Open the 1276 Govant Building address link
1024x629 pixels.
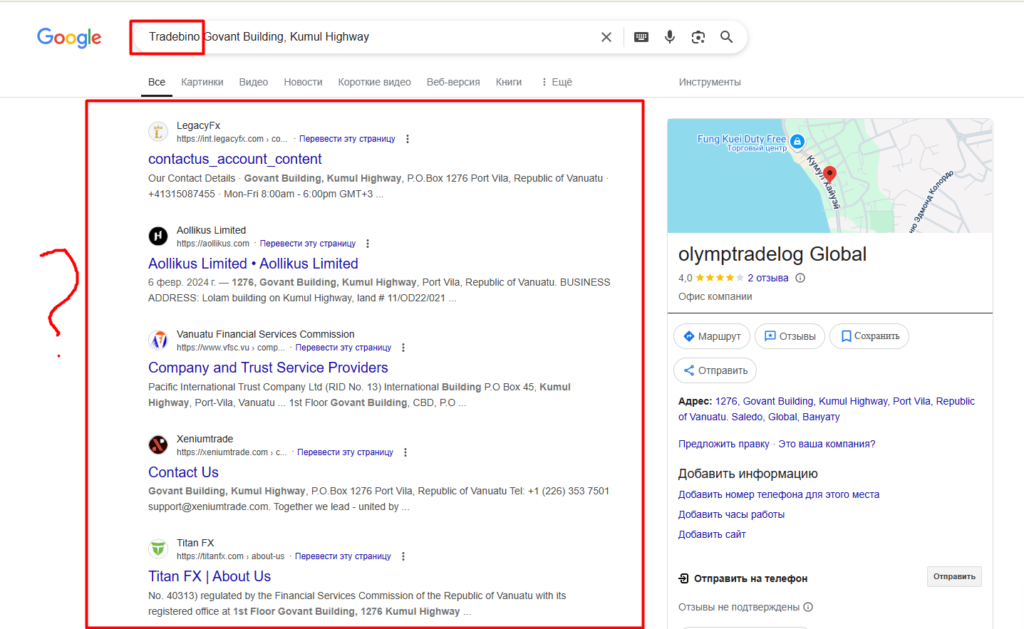pyautogui.click(x=826, y=409)
